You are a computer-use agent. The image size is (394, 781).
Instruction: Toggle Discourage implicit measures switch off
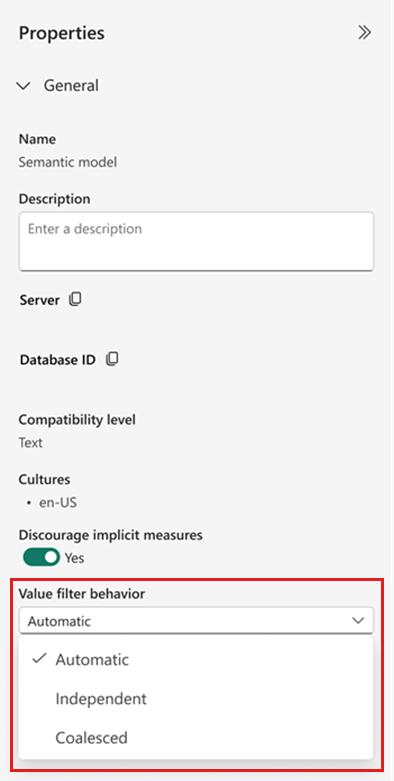(41, 557)
